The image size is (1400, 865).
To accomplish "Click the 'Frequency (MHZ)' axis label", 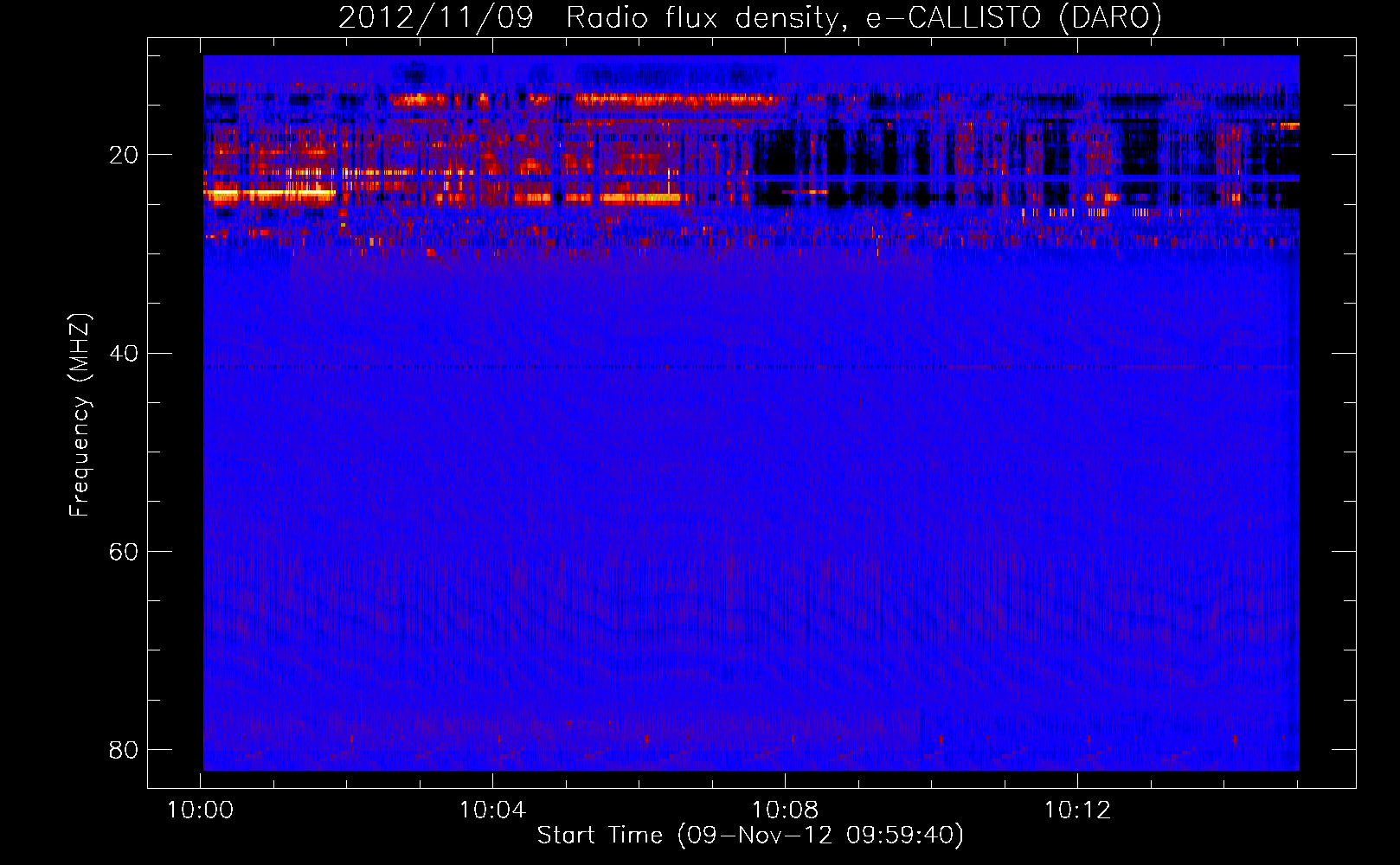I will [79, 415].
